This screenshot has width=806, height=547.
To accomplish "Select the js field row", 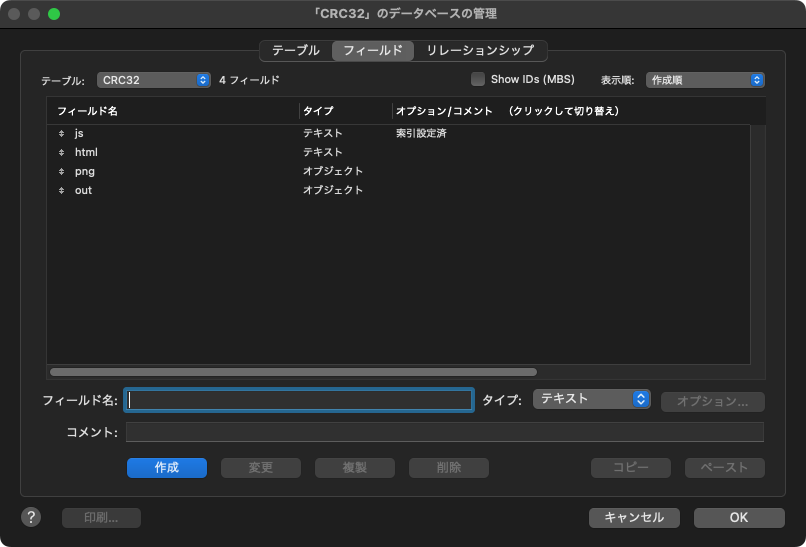I will pyautogui.click(x=398, y=134).
